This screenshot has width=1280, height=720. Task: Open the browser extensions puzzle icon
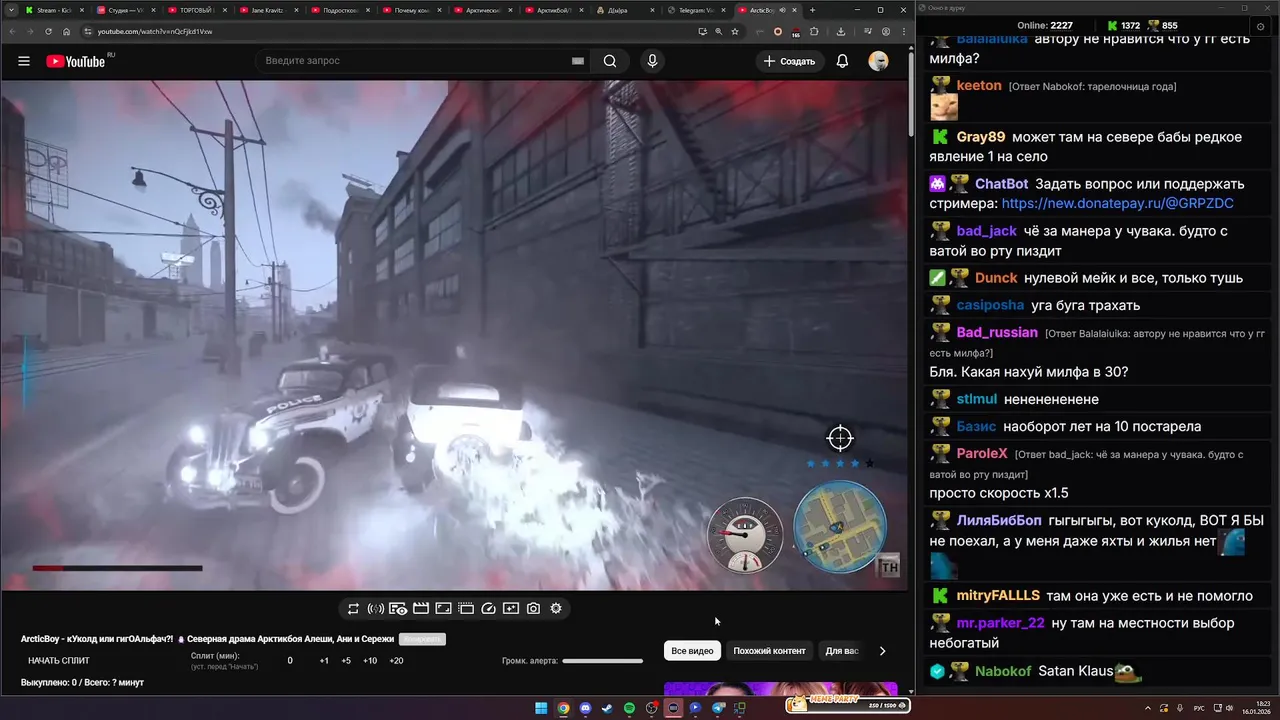coord(814,31)
